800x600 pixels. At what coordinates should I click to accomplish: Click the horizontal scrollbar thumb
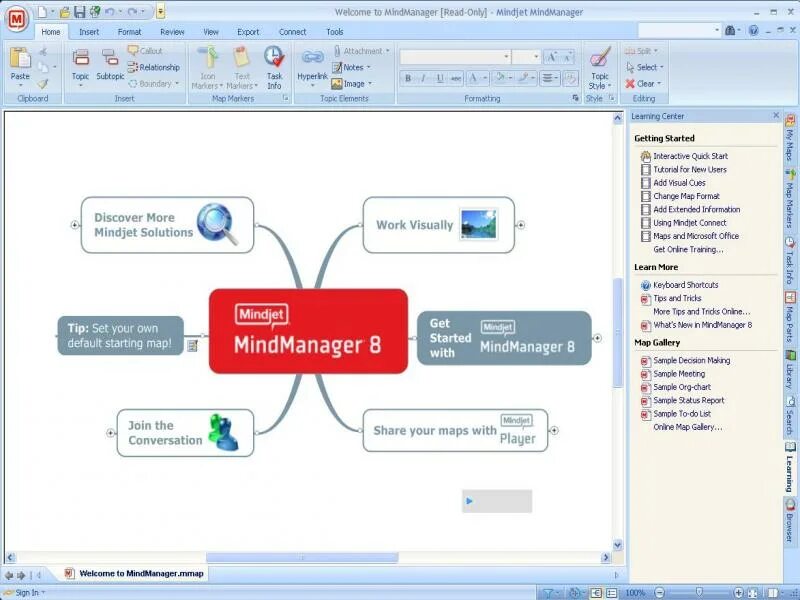(302, 558)
